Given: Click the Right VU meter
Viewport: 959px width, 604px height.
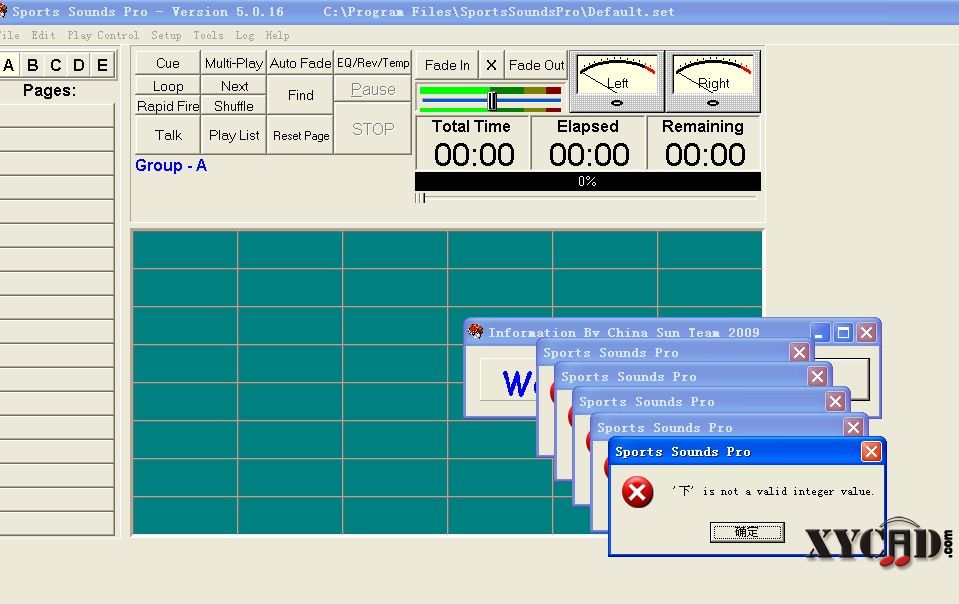Looking at the screenshot, I should [x=713, y=81].
